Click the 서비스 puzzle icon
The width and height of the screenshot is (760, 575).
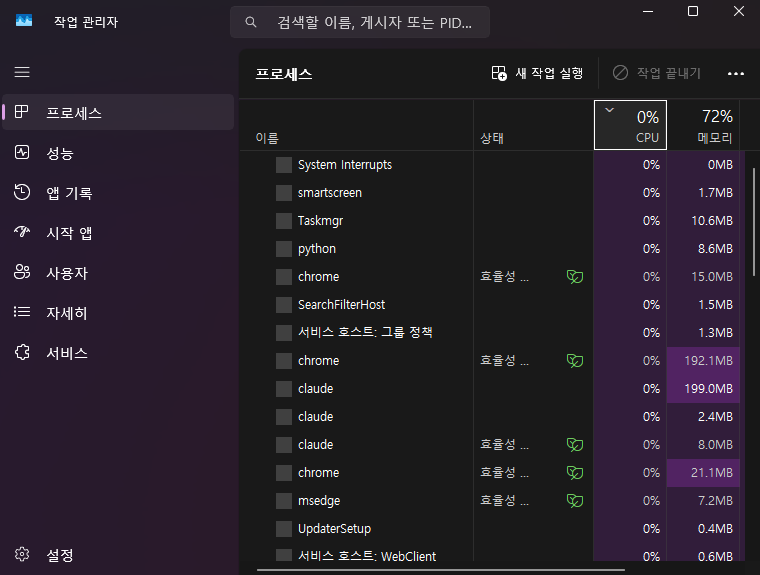(22, 352)
